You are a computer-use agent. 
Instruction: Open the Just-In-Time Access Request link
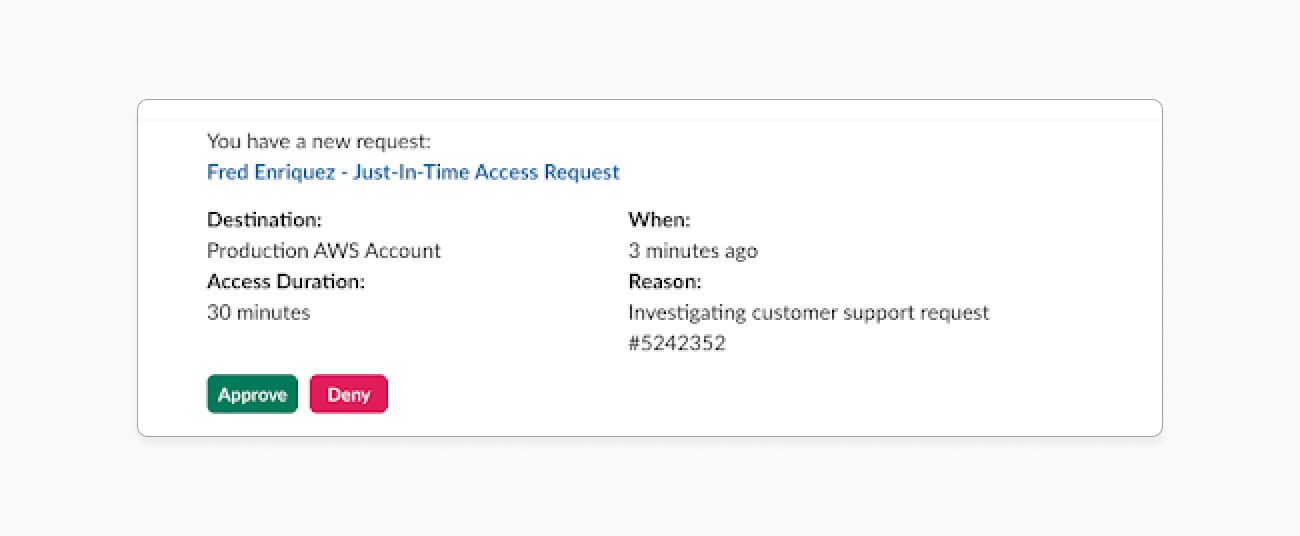(x=486, y=172)
